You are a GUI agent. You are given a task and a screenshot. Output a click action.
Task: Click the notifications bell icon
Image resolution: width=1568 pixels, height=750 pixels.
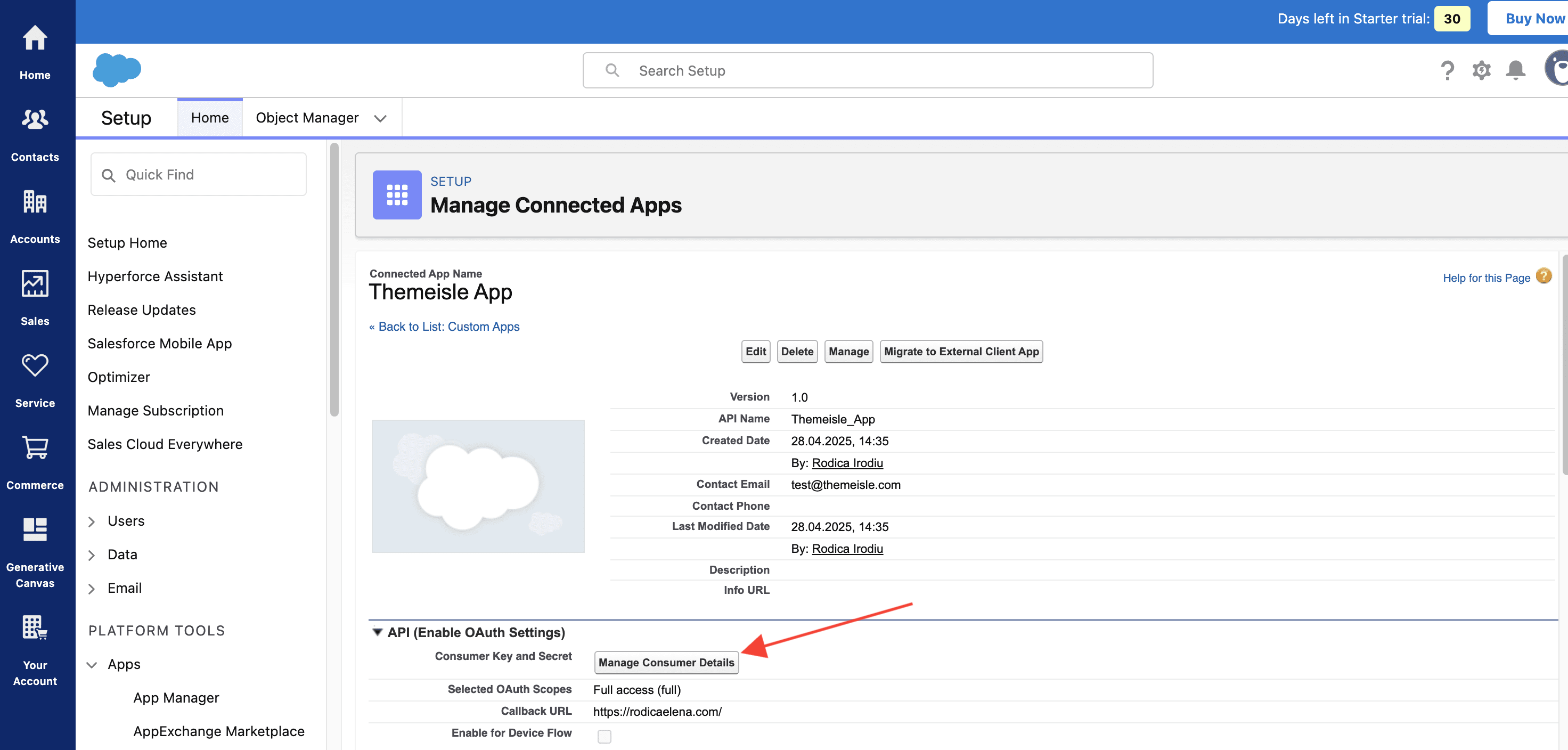tap(1515, 71)
